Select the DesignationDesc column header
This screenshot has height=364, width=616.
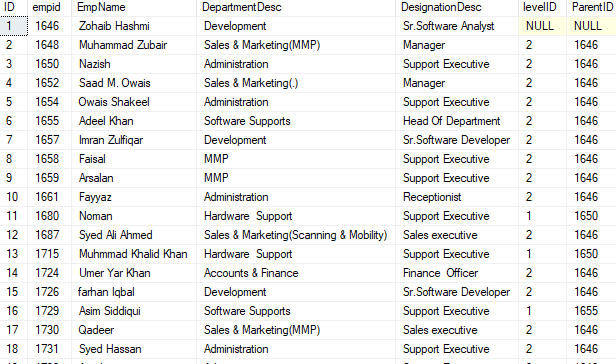pyautogui.click(x=457, y=7)
